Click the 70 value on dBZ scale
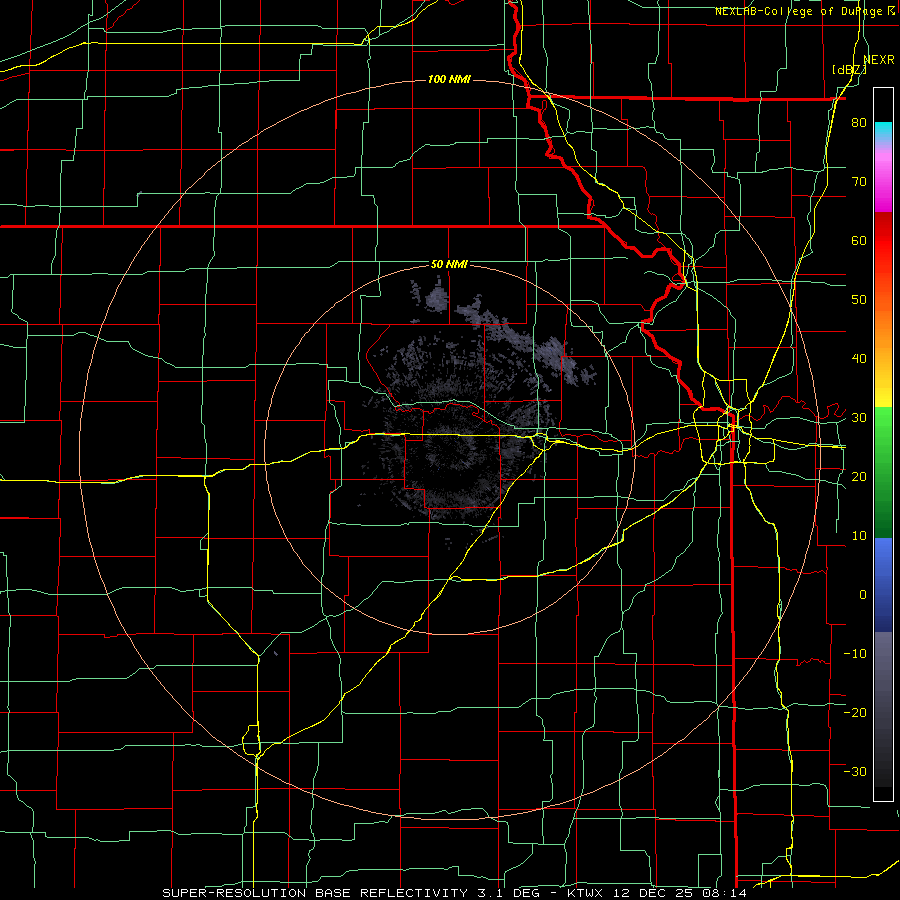 pyautogui.click(x=859, y=182)
